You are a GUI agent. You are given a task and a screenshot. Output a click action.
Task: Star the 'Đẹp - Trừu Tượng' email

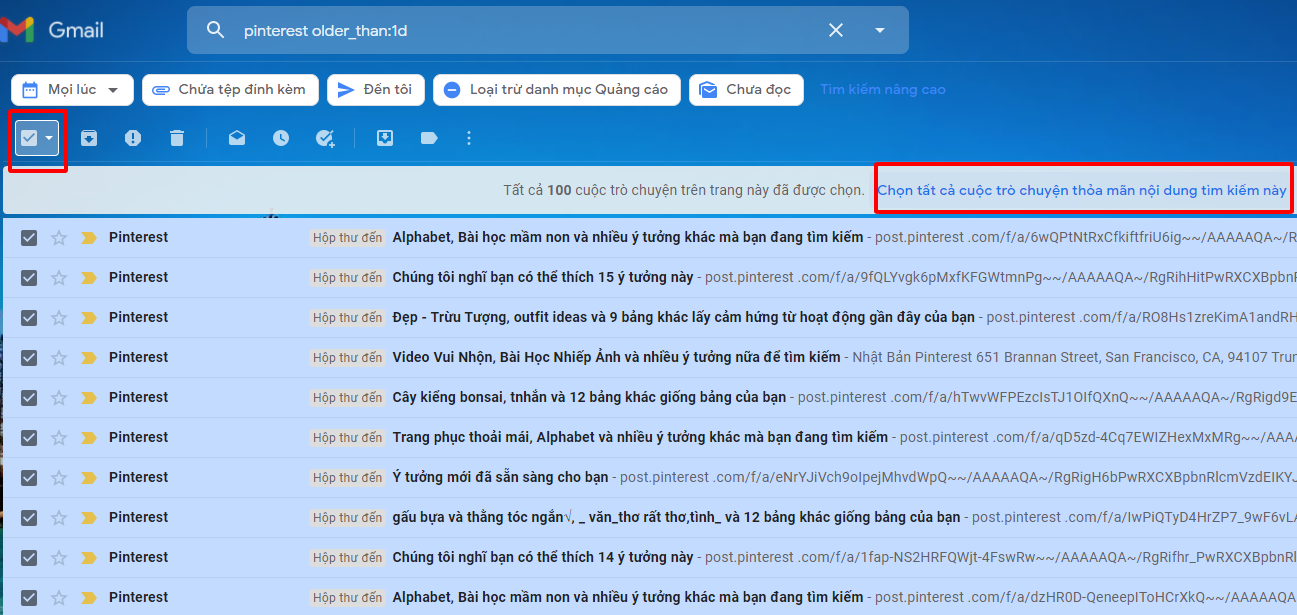point(59,317)
